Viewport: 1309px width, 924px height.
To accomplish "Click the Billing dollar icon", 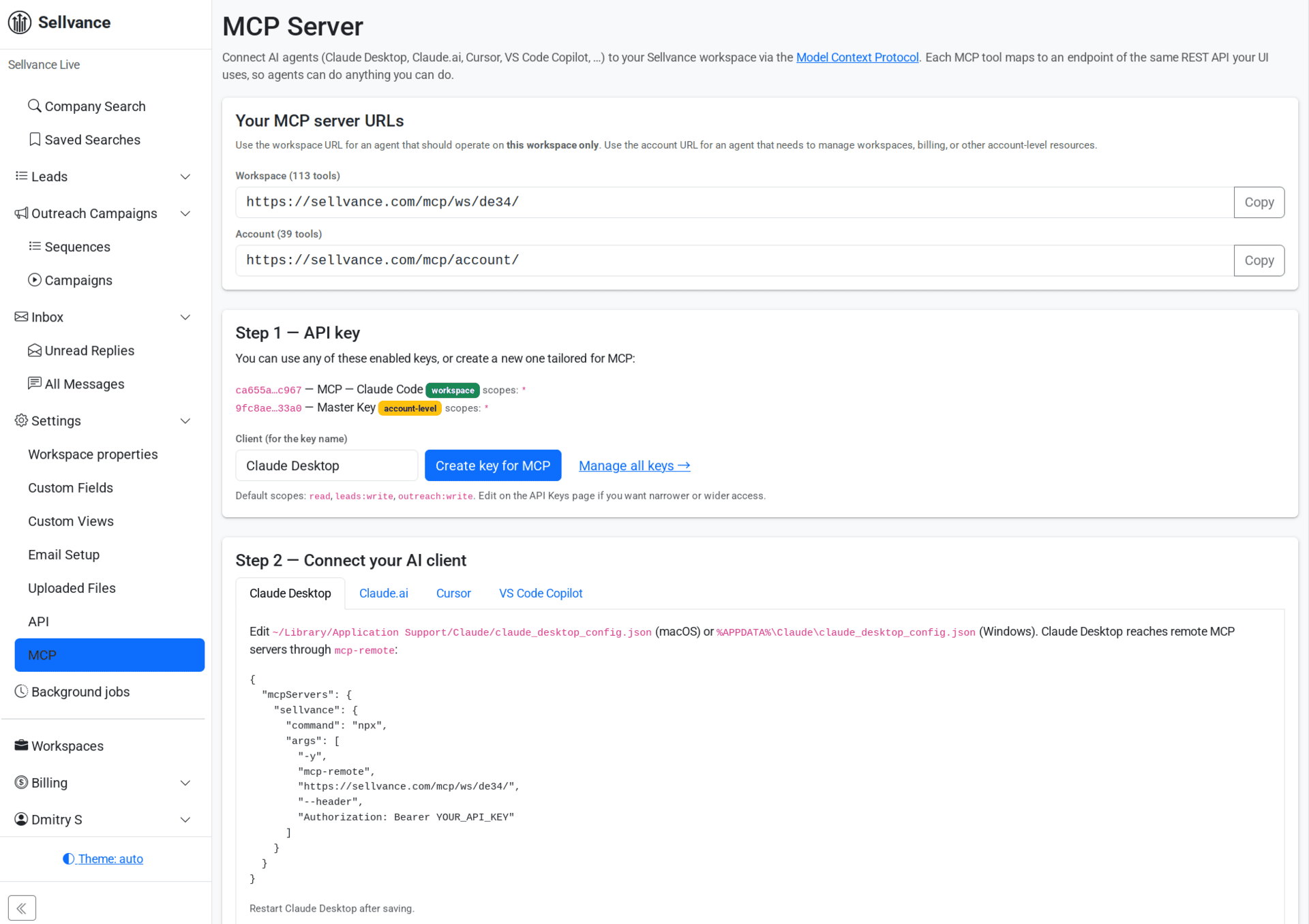I will (x=20, y=782).
